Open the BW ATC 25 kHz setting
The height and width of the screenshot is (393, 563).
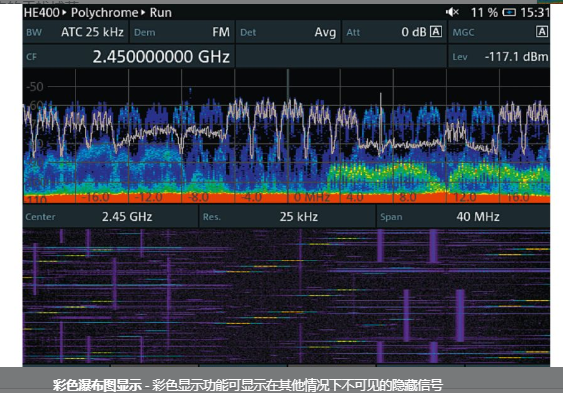tap(75, 32)
